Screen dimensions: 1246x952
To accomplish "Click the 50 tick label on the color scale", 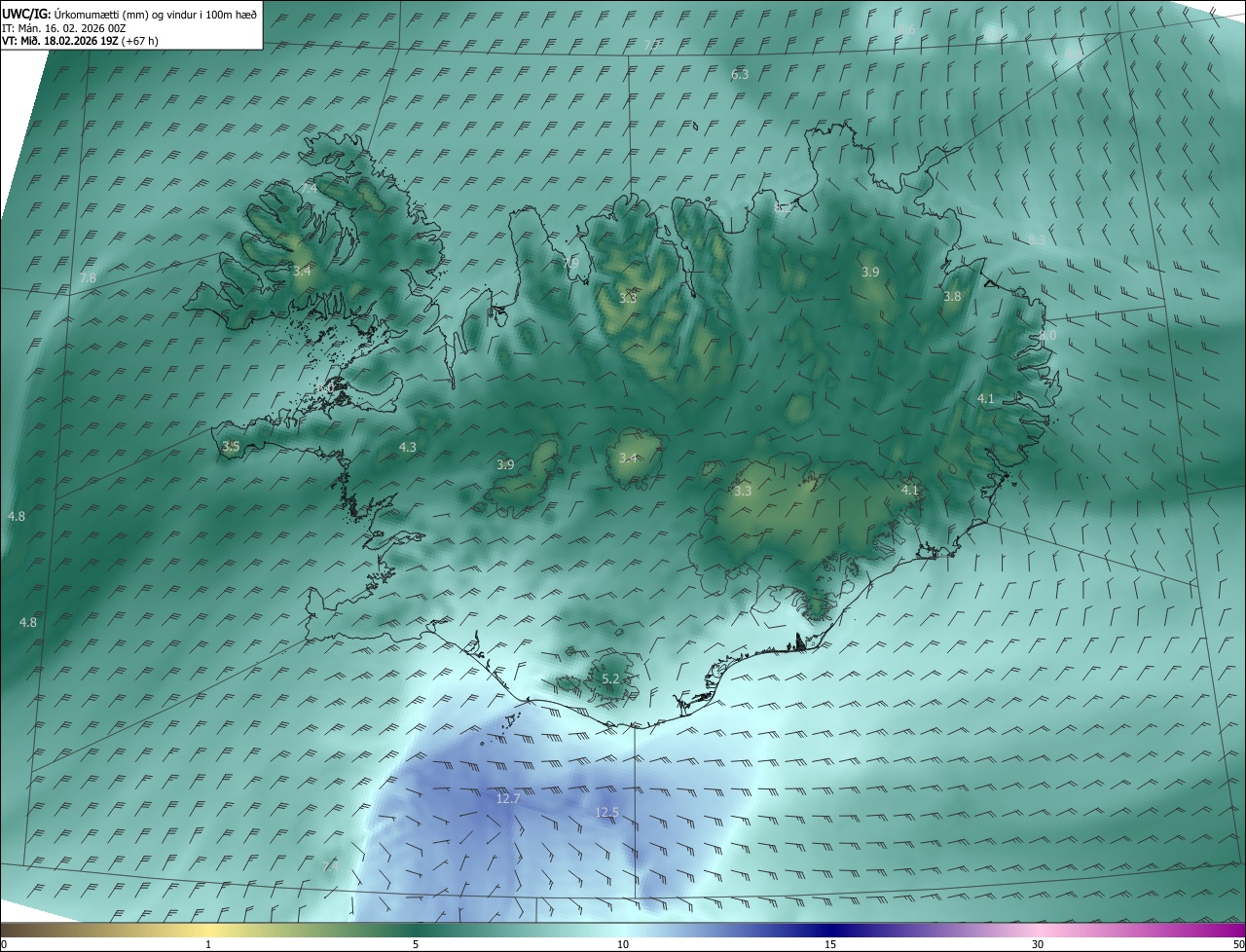I will tap(1238, 944).
